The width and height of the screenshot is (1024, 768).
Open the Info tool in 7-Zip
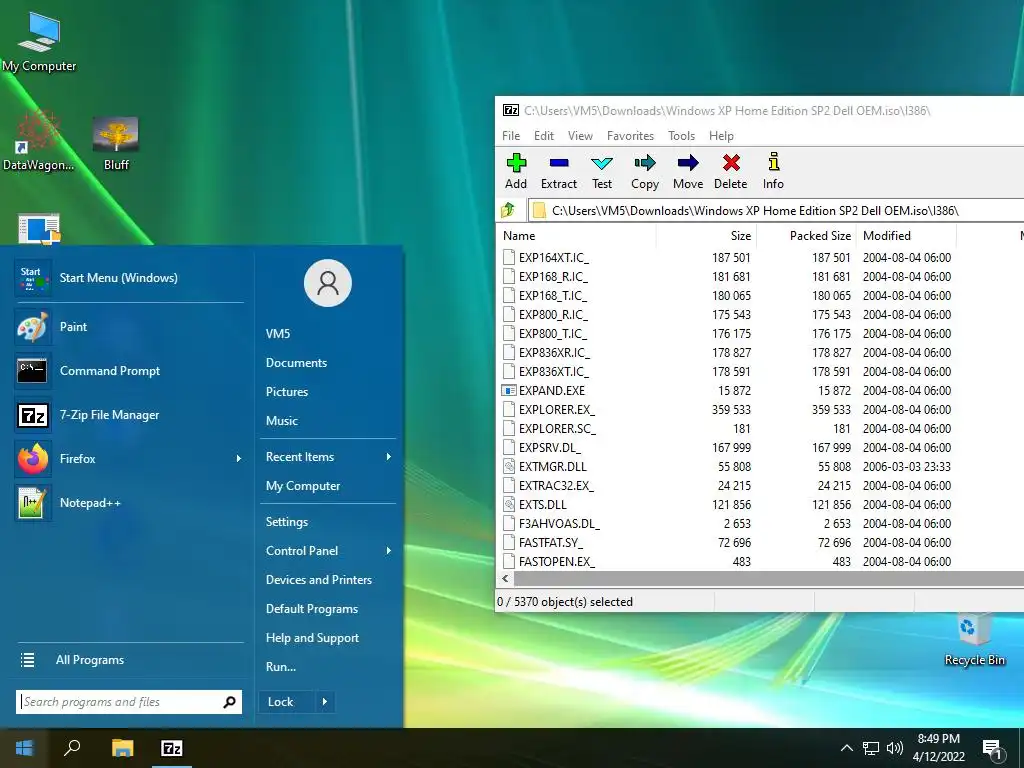pos(773,171)
